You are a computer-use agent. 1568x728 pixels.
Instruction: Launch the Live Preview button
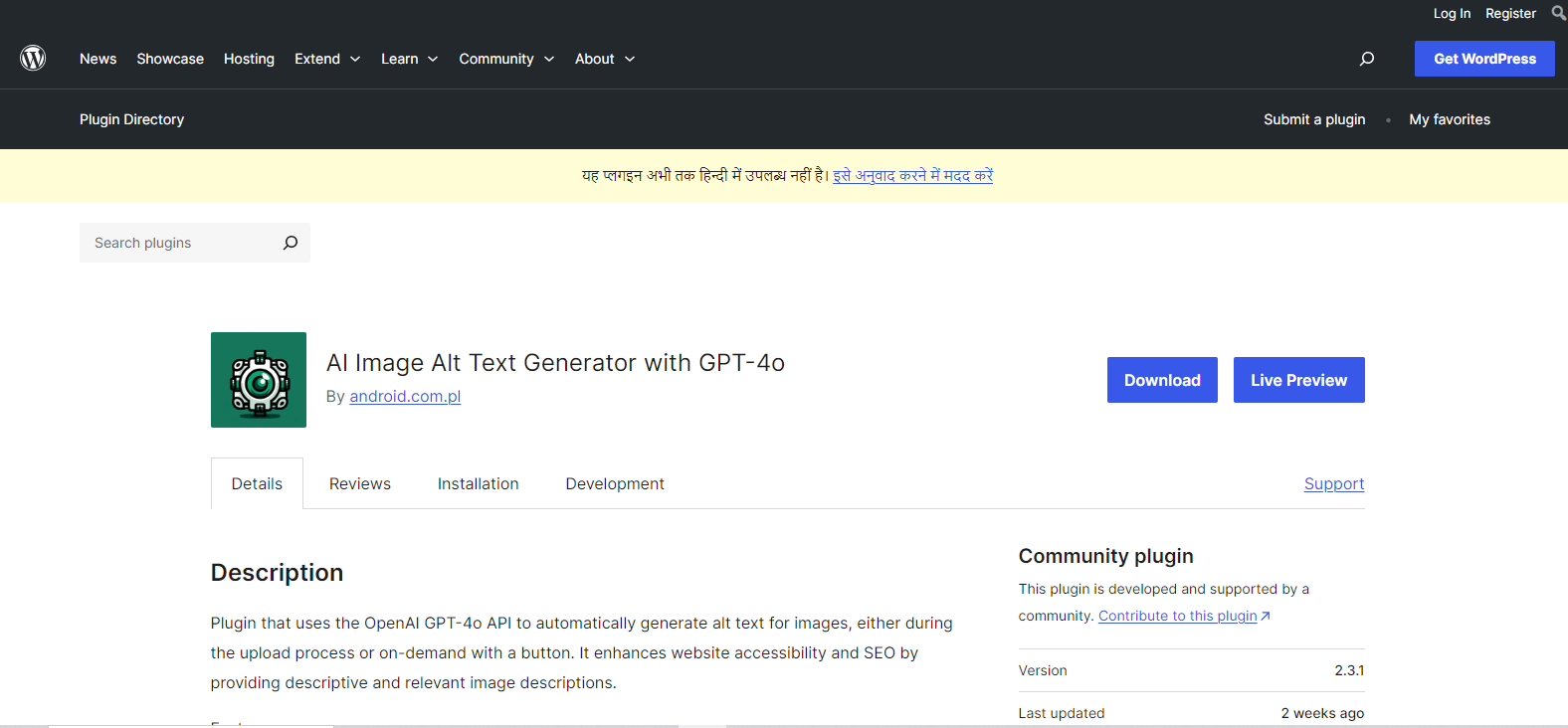[x=1299, y=380]
